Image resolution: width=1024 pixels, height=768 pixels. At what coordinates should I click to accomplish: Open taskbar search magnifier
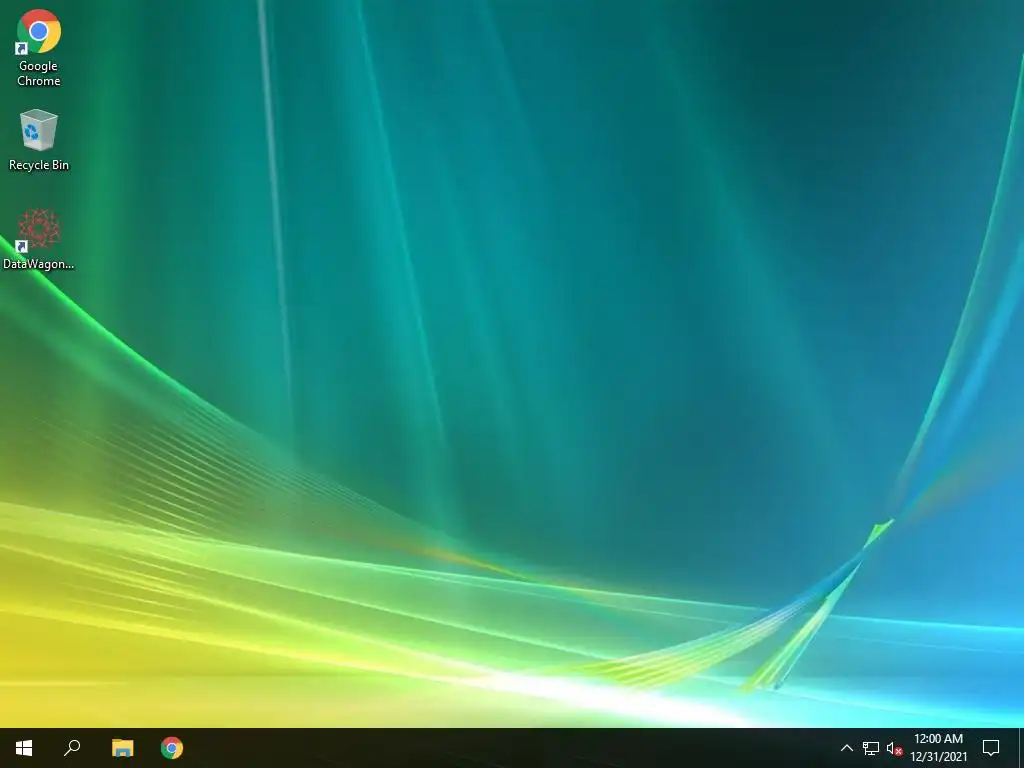point(72,748)
